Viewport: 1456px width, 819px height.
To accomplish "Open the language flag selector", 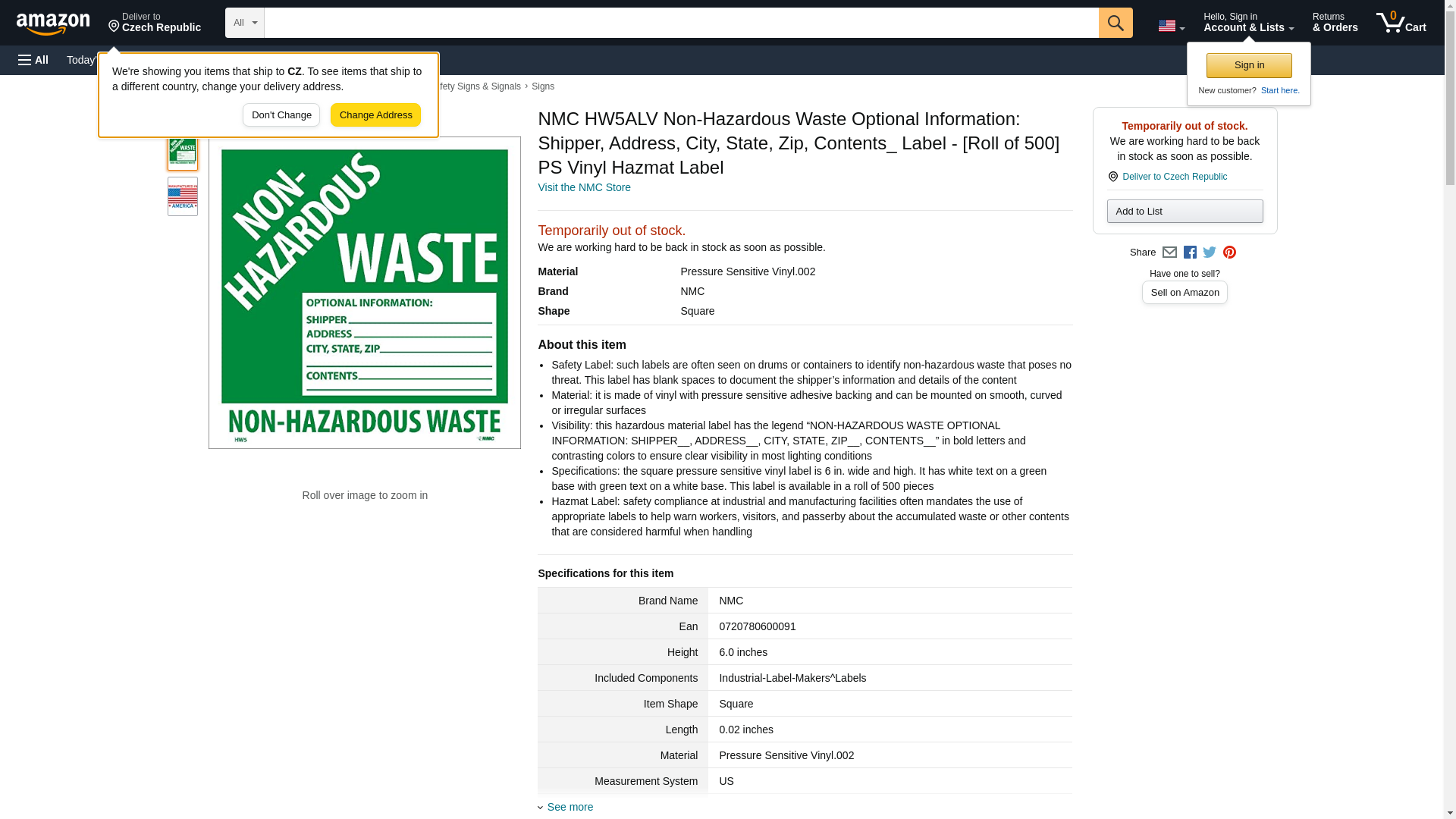I will (x=1171, y=26).
